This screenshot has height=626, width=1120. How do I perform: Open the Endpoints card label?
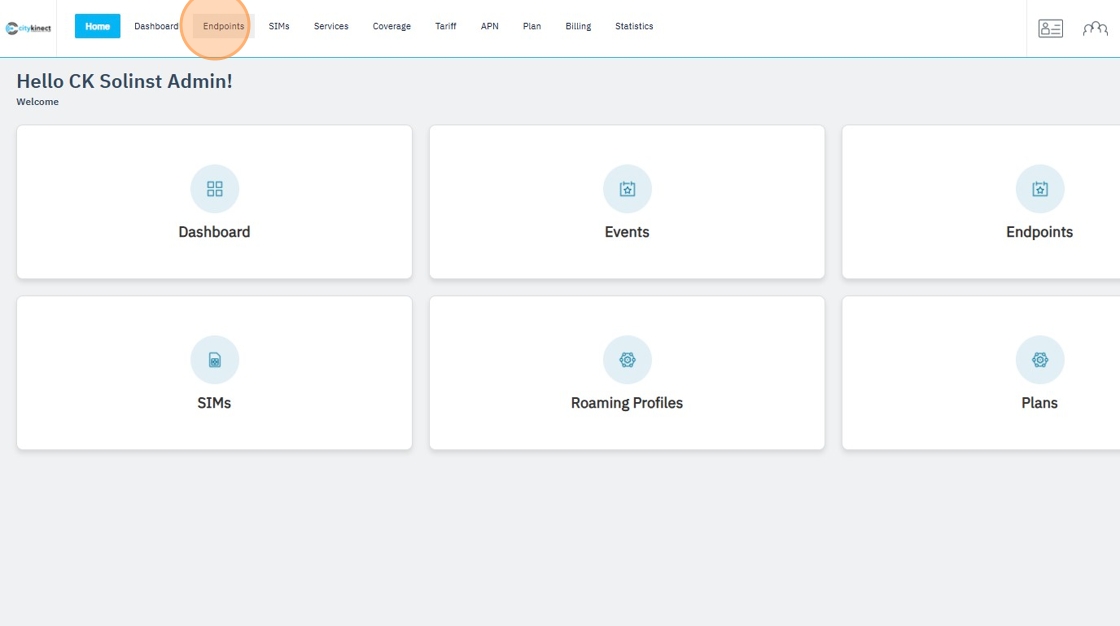(1039, 232)
